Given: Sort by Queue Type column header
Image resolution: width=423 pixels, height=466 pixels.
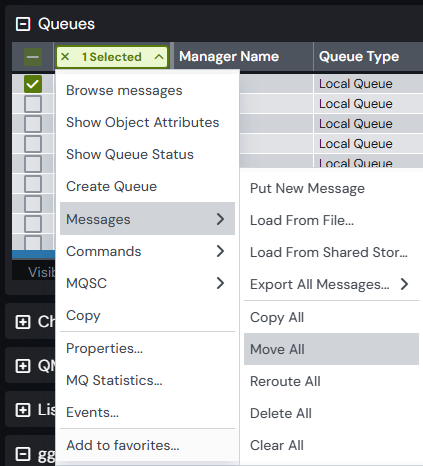Looking at the screenshot, I should point(359,56).
